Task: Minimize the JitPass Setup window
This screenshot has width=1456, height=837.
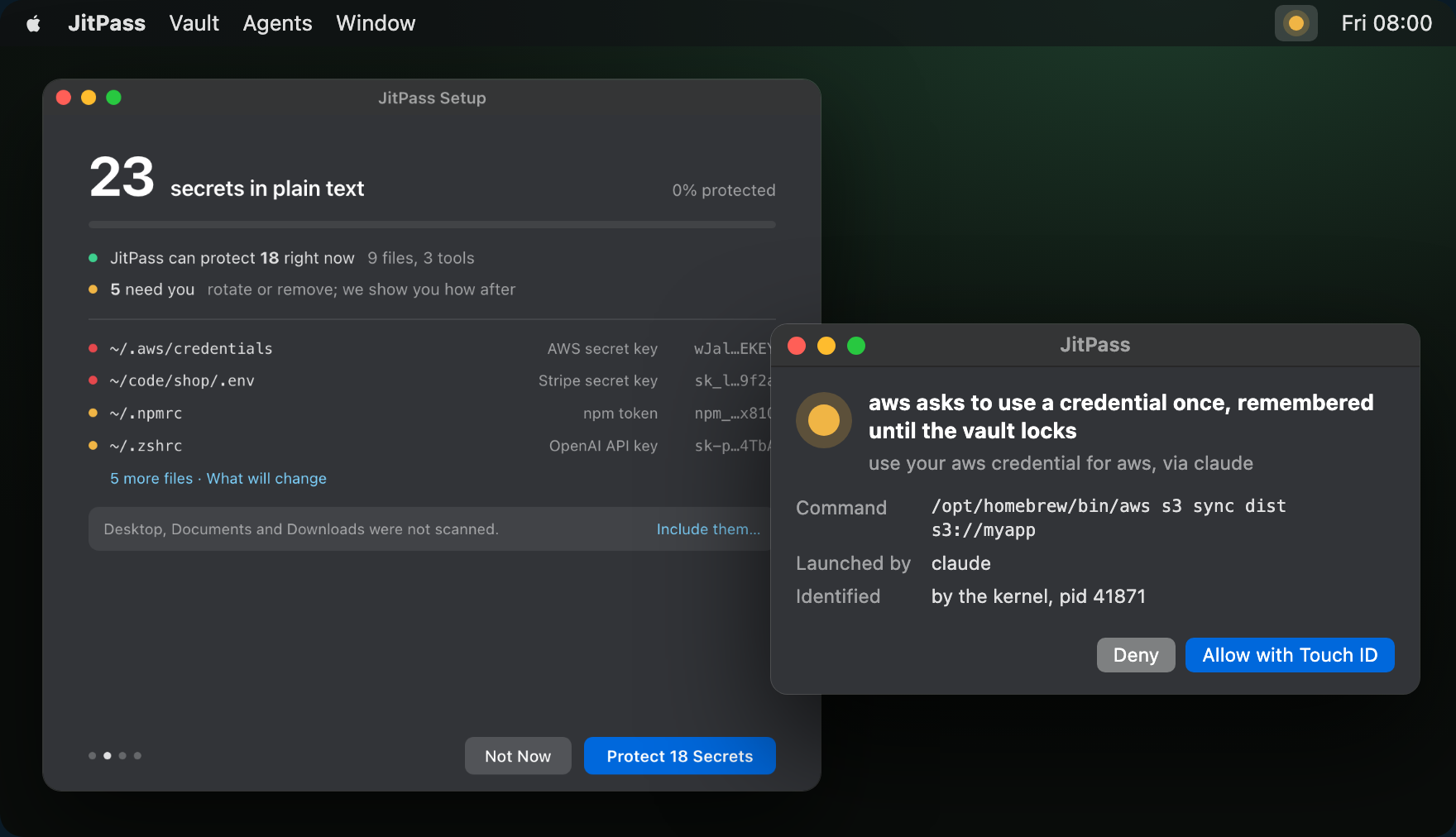Action: coord(89,98)
